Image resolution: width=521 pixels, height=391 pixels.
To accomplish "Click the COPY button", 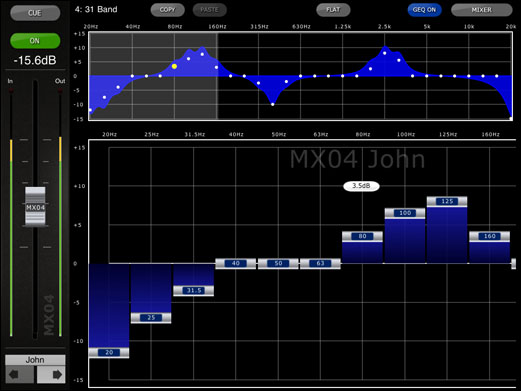I will pos(167,10).
